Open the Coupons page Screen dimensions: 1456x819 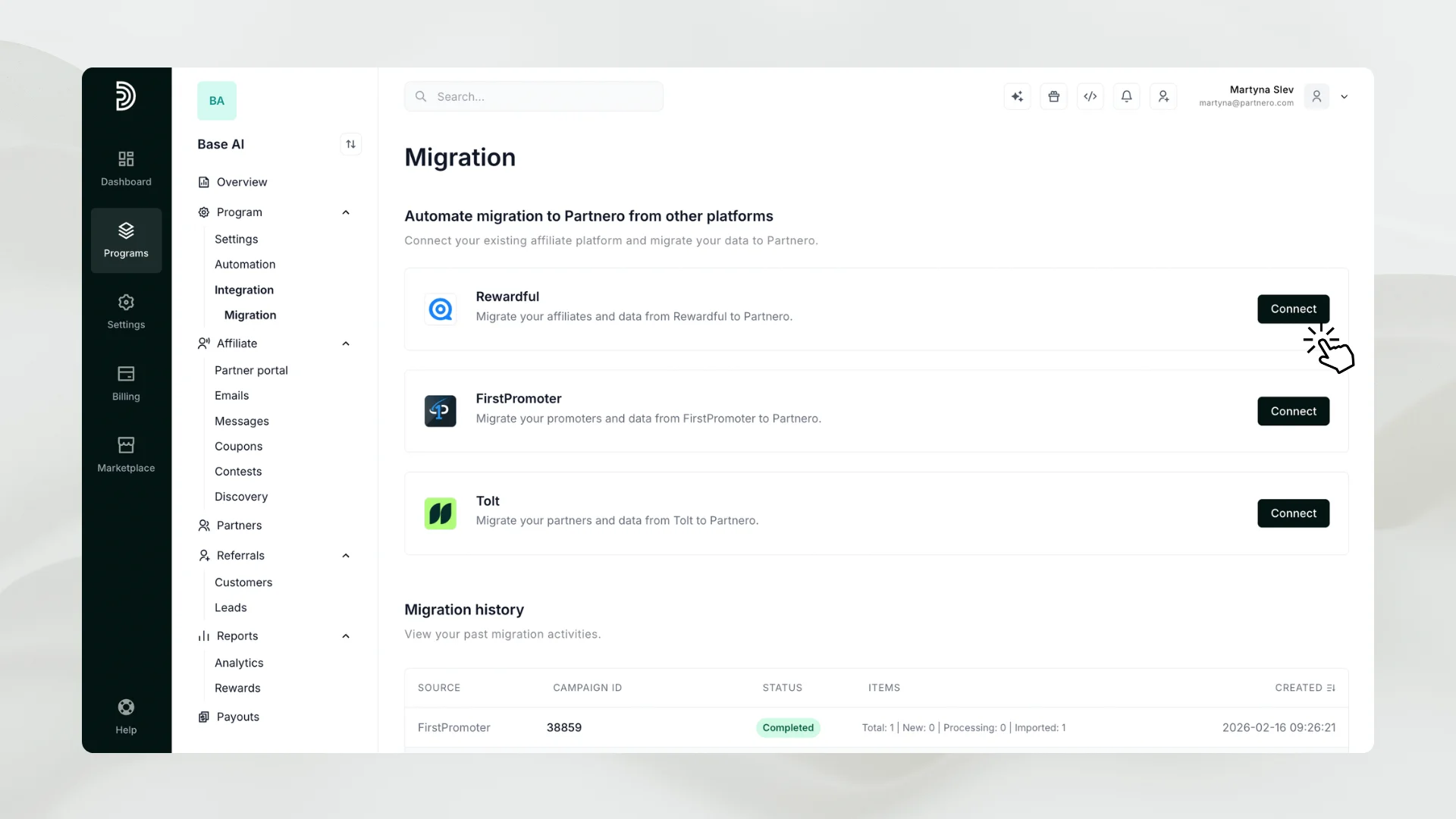click(x=238, y=446)
